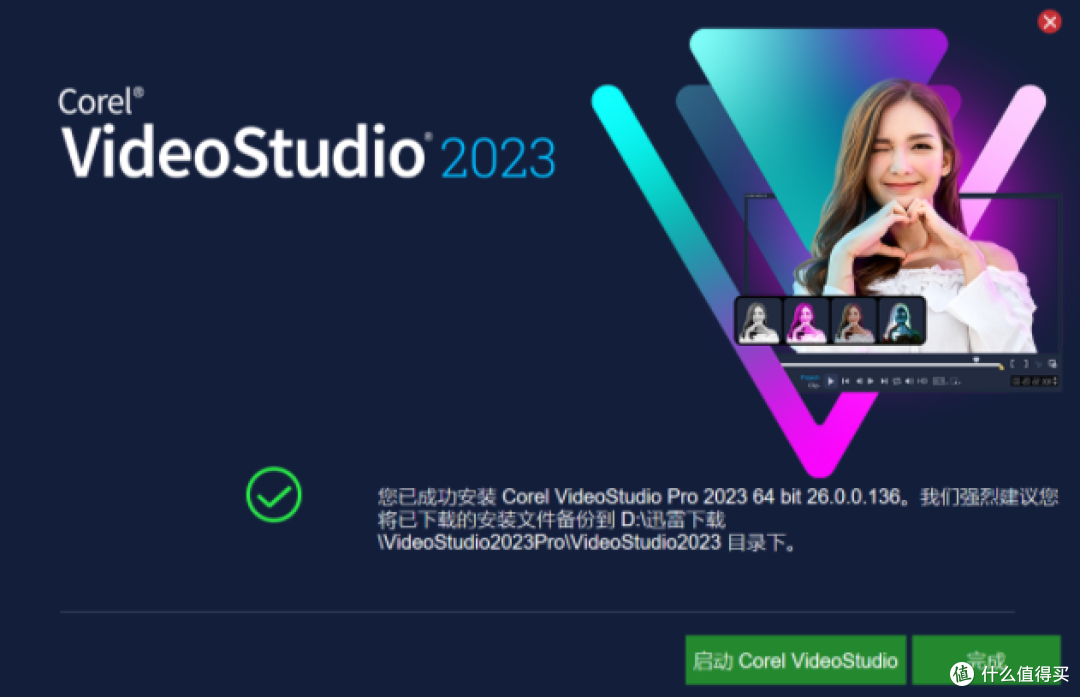Viewport: 1080px width, 697px height.
Task: Toggle HD preview in the player
Action: pos(922,381)
